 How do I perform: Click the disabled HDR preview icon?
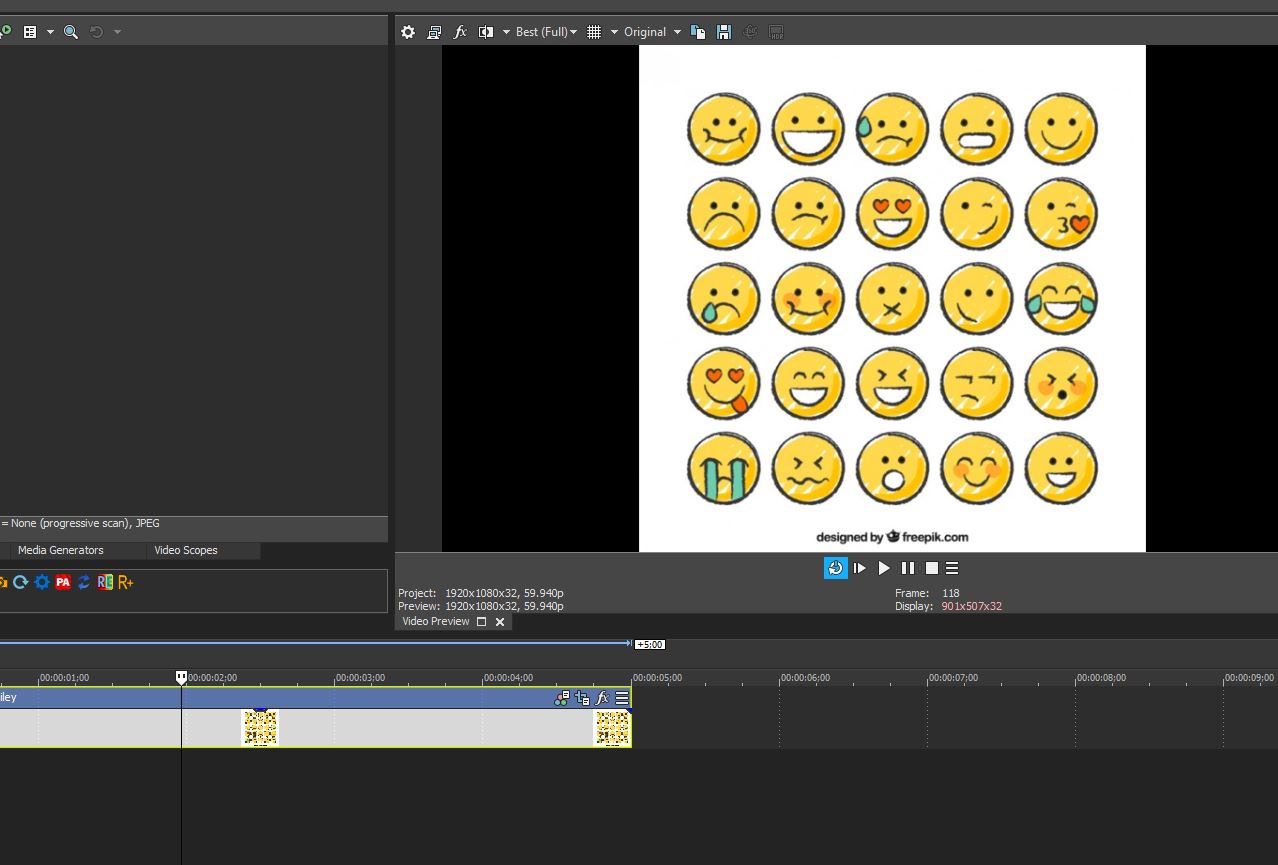pos(776,32)
